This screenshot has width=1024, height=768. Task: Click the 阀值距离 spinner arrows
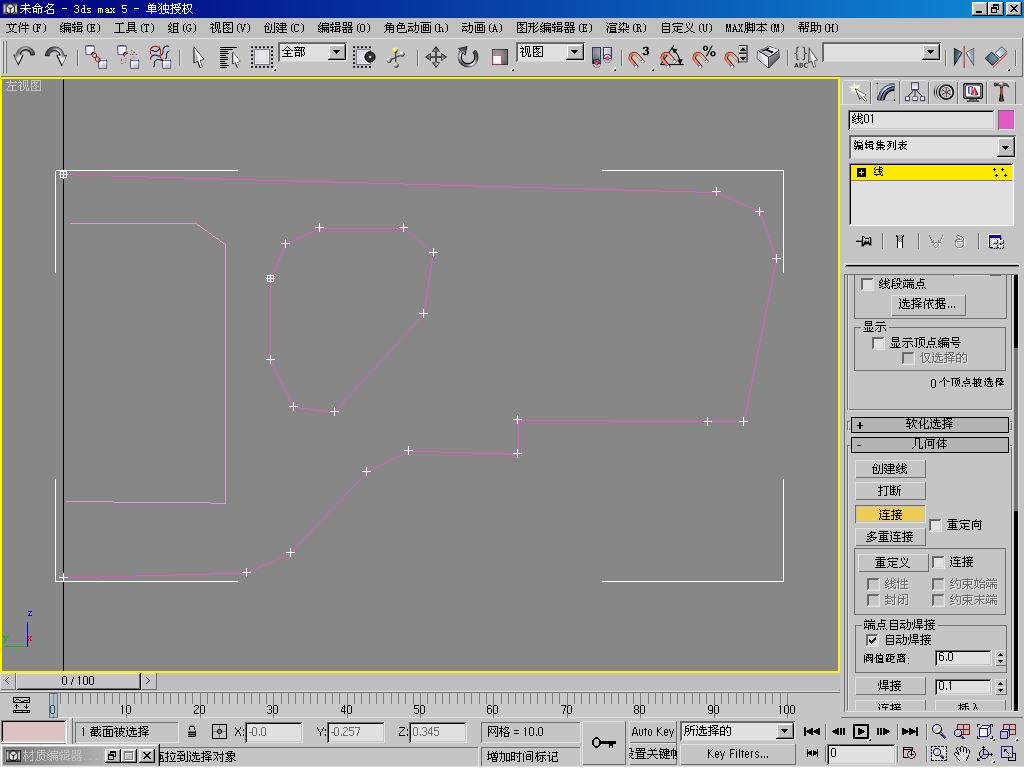(x=1000, y=659)
